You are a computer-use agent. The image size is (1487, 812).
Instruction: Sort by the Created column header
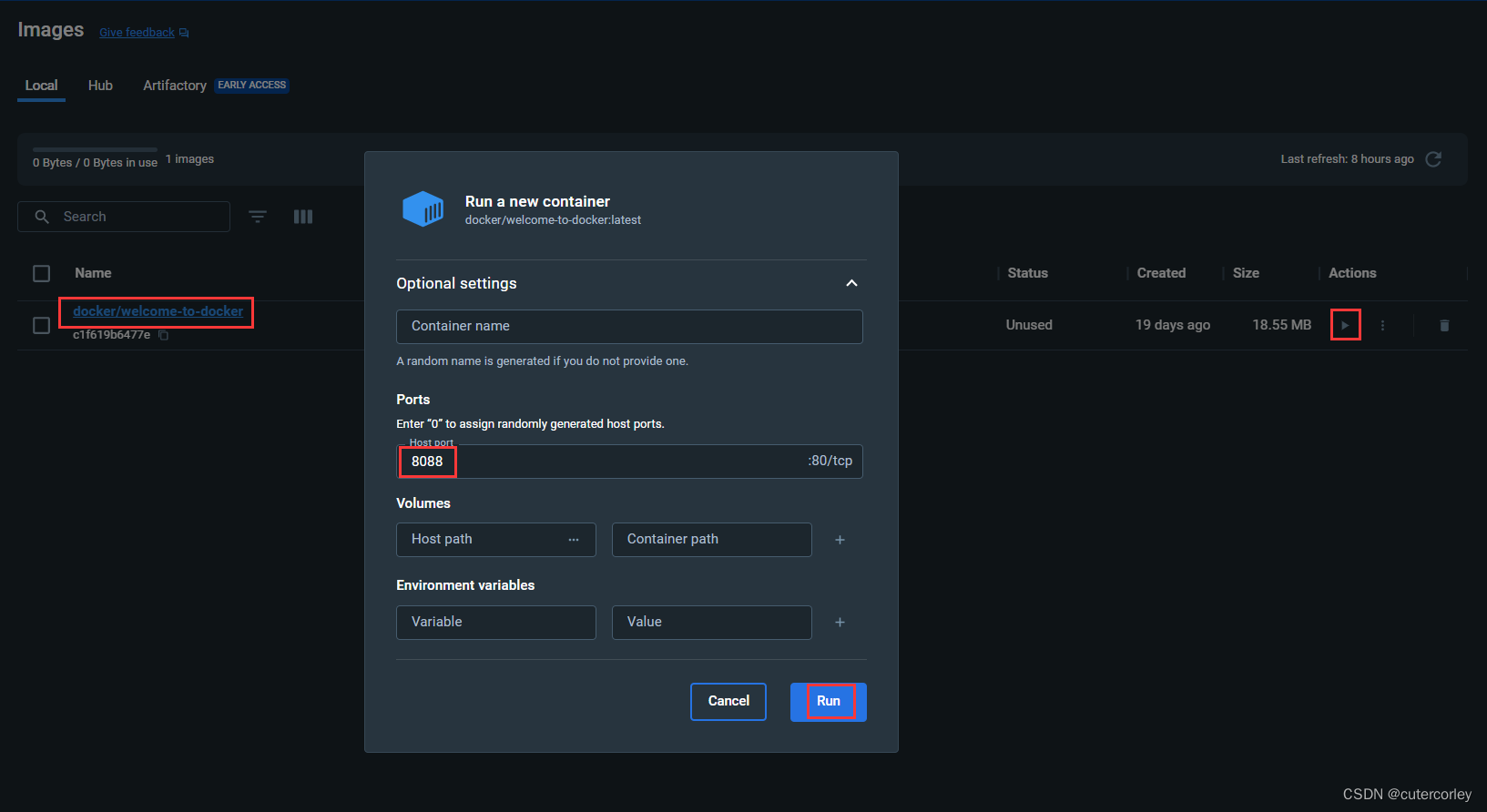click(x=1161, y=273)
